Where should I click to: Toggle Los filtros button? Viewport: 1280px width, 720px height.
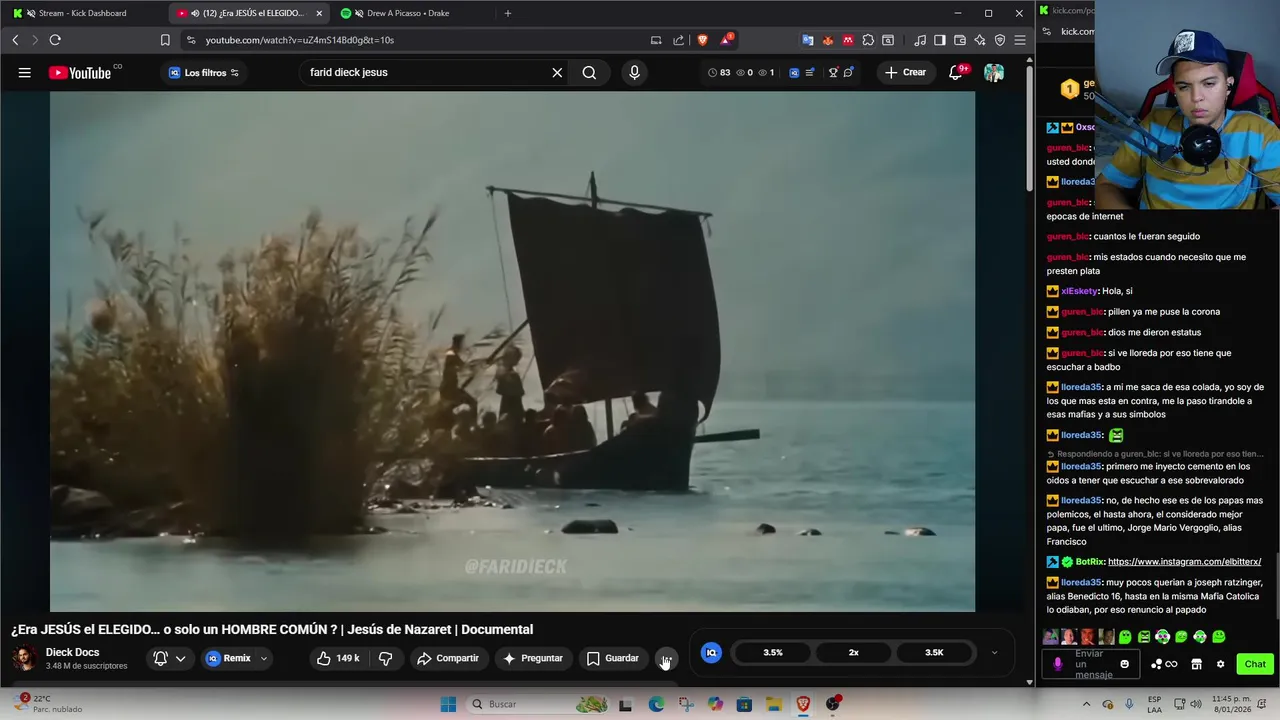(203, 72)
